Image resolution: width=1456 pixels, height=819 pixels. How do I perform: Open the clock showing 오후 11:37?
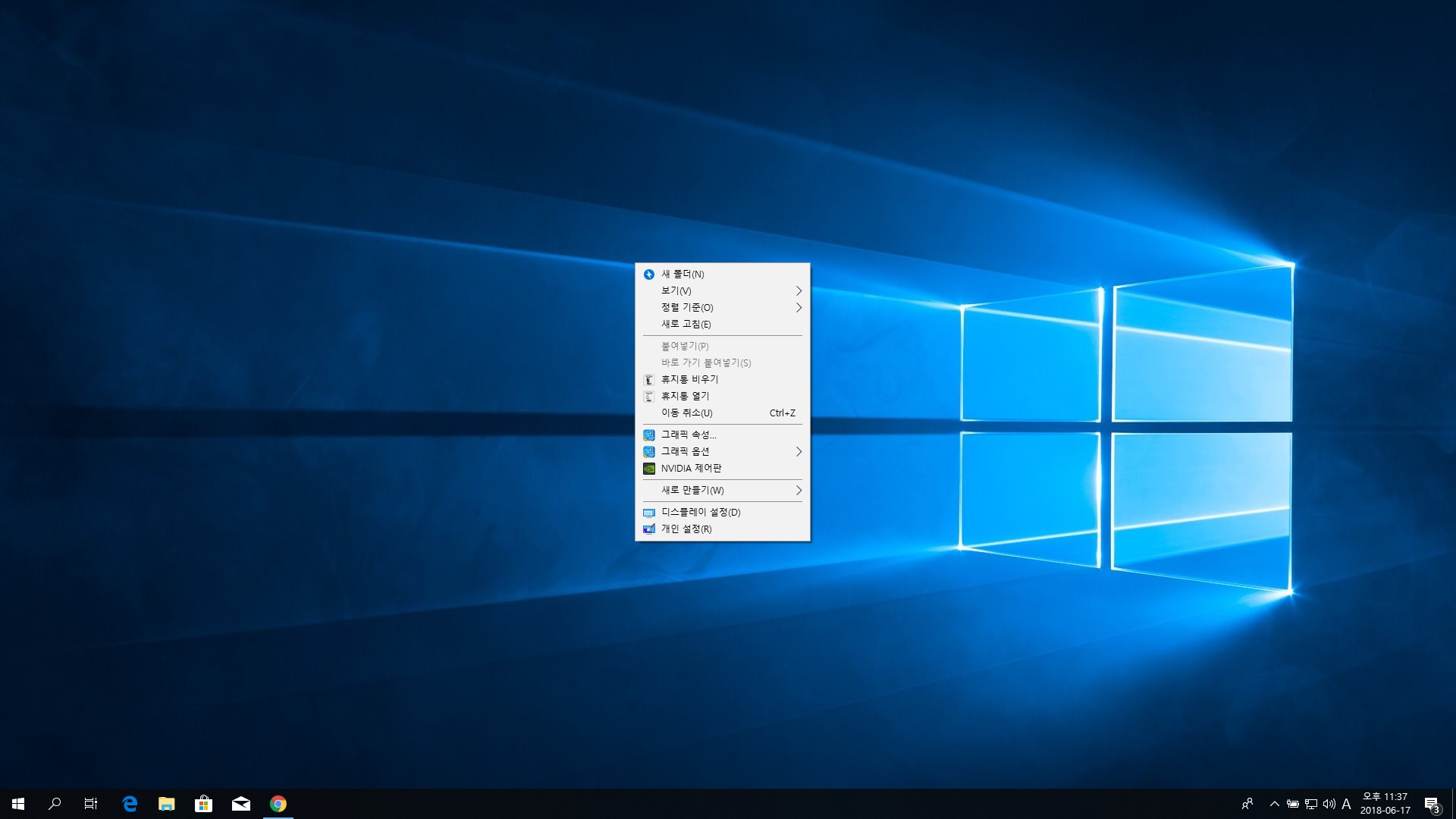(x=1385, y=804)
